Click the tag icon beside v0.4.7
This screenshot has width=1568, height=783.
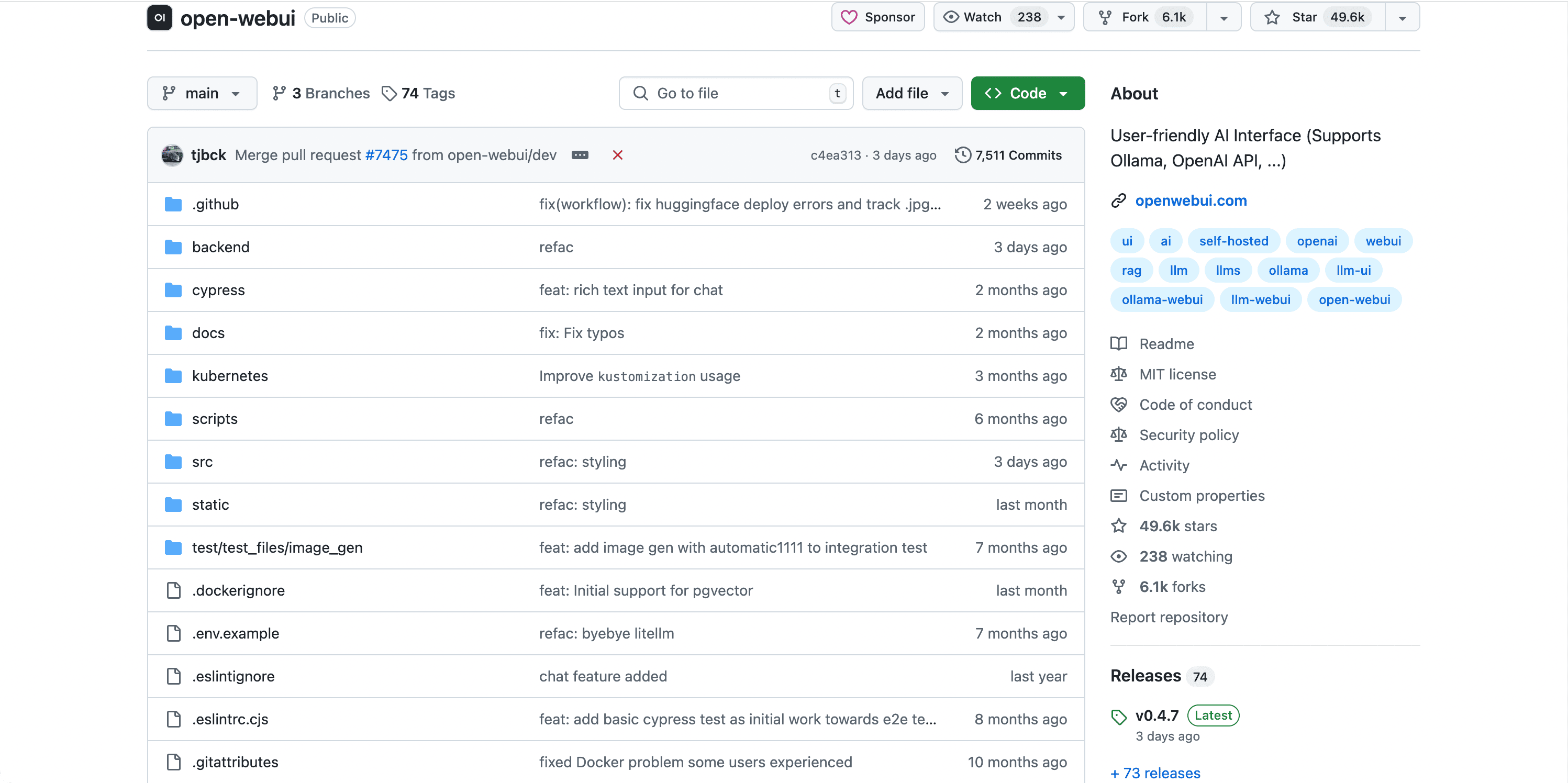click(x=1118, y=717)
